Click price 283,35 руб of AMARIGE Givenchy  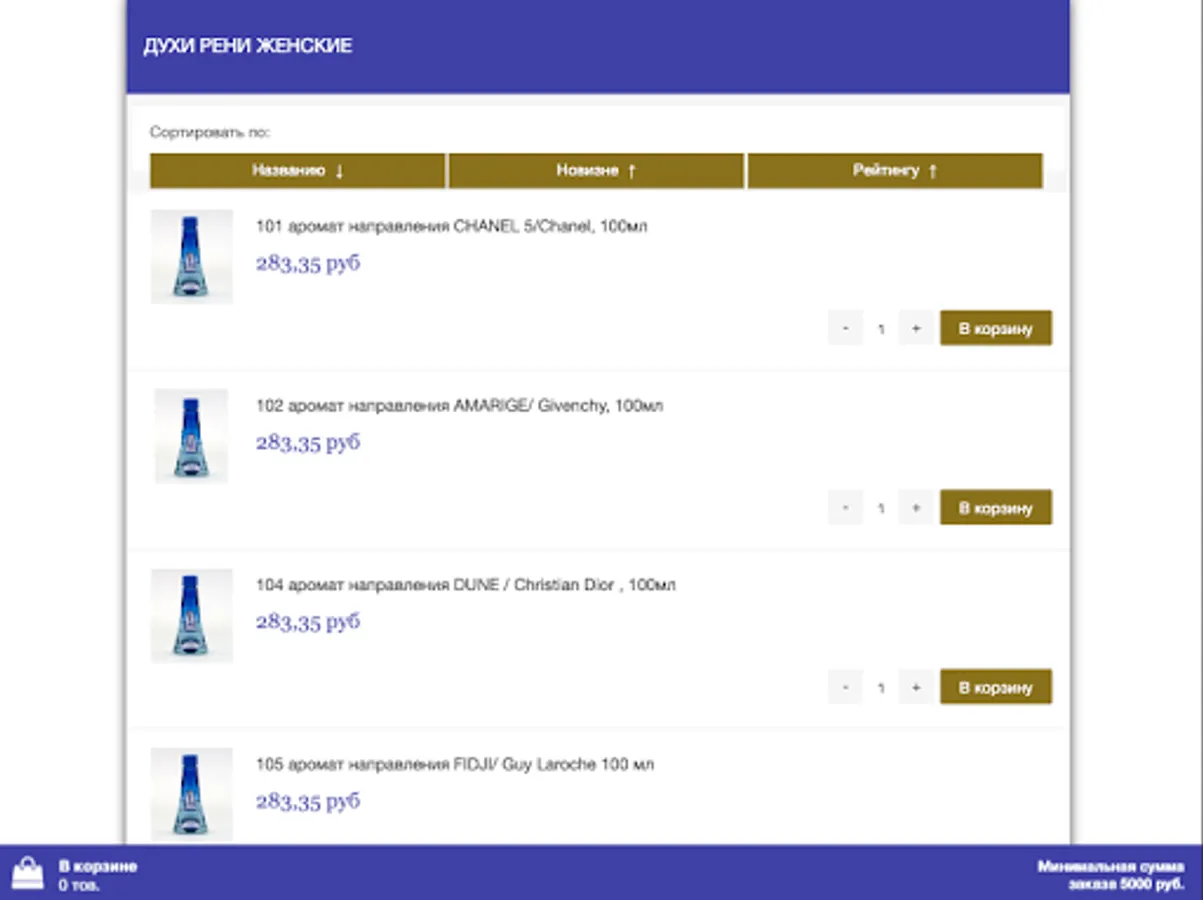308,443
